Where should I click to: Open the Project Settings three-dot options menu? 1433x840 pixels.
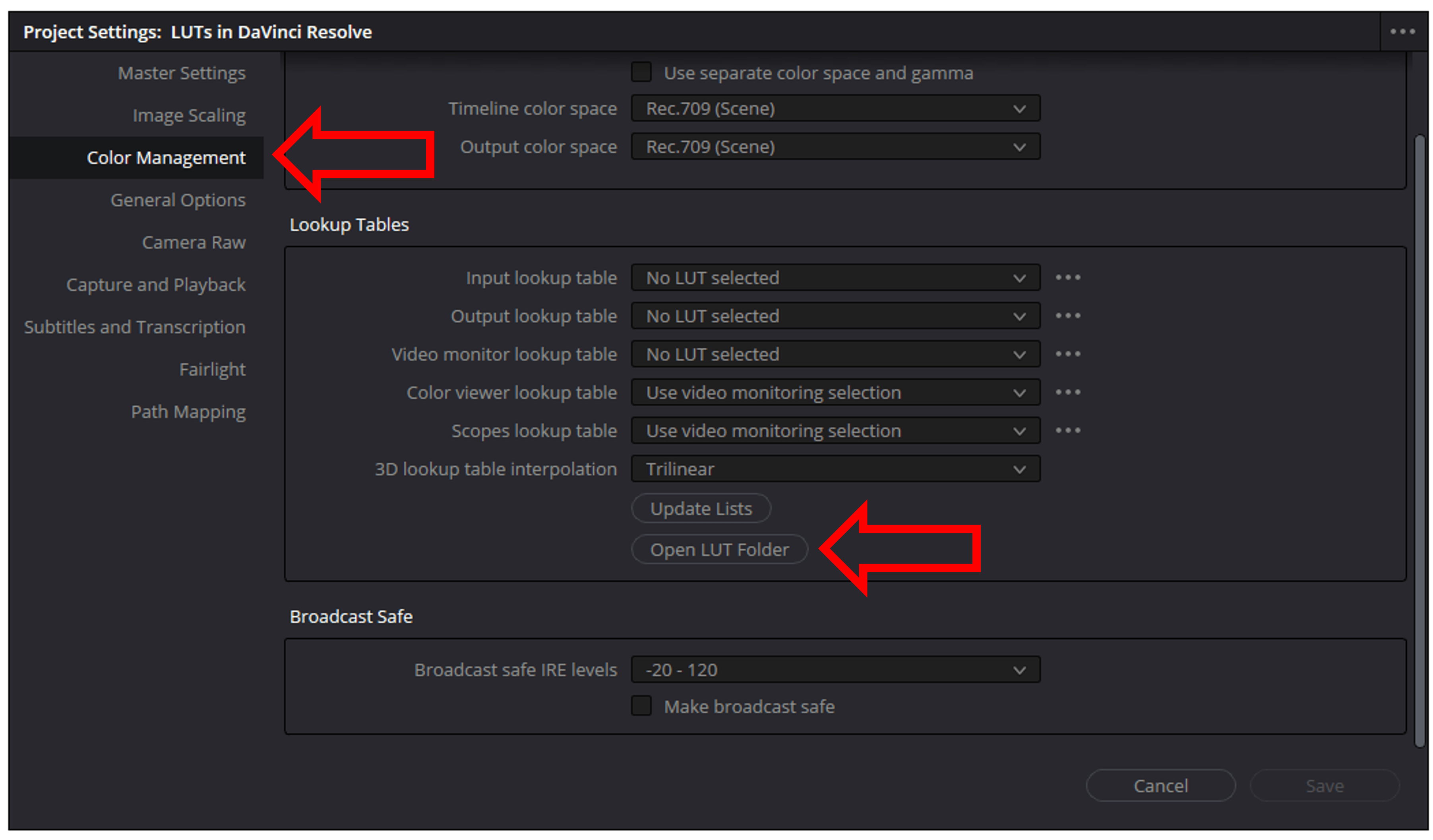point(1402,32)
